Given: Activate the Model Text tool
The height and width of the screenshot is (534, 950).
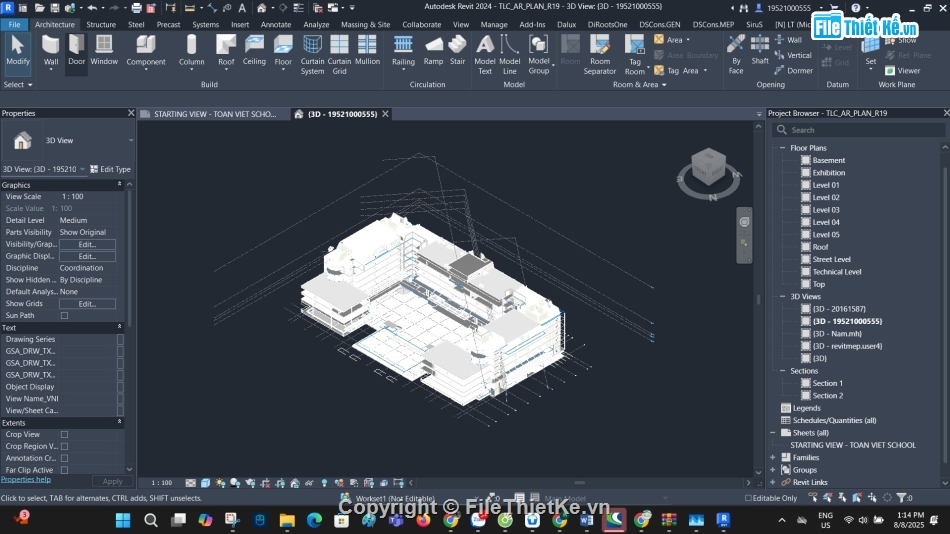Looking at the screenshot, I should [485, 55].
